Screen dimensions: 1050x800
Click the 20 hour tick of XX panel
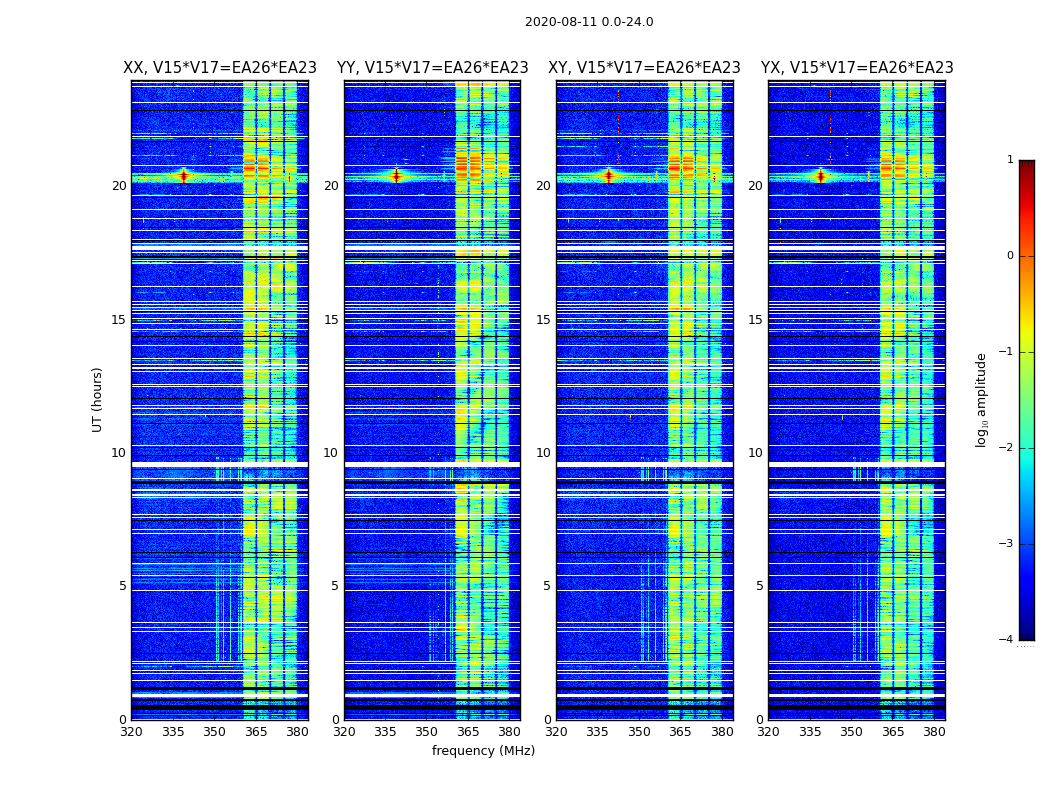point(119,185)
